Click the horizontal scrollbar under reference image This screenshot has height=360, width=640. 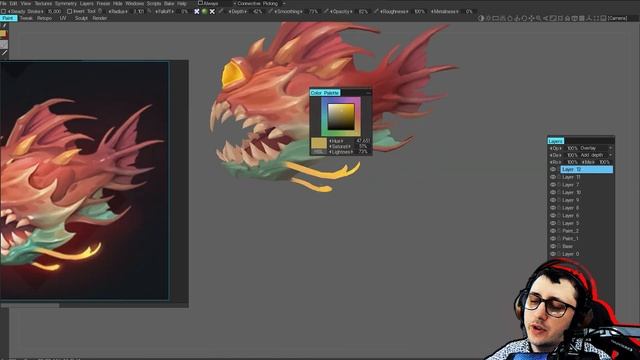pos(29,305)
